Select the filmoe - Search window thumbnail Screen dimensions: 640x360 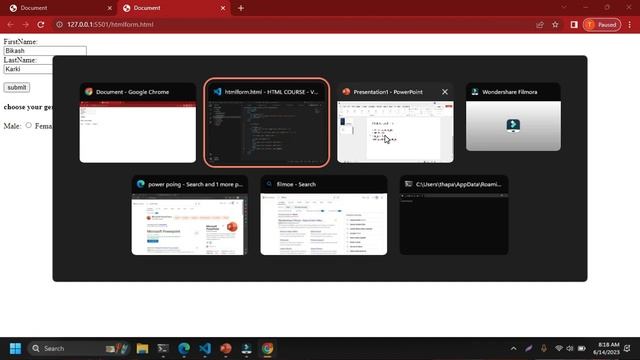click(x=324, y=216)
